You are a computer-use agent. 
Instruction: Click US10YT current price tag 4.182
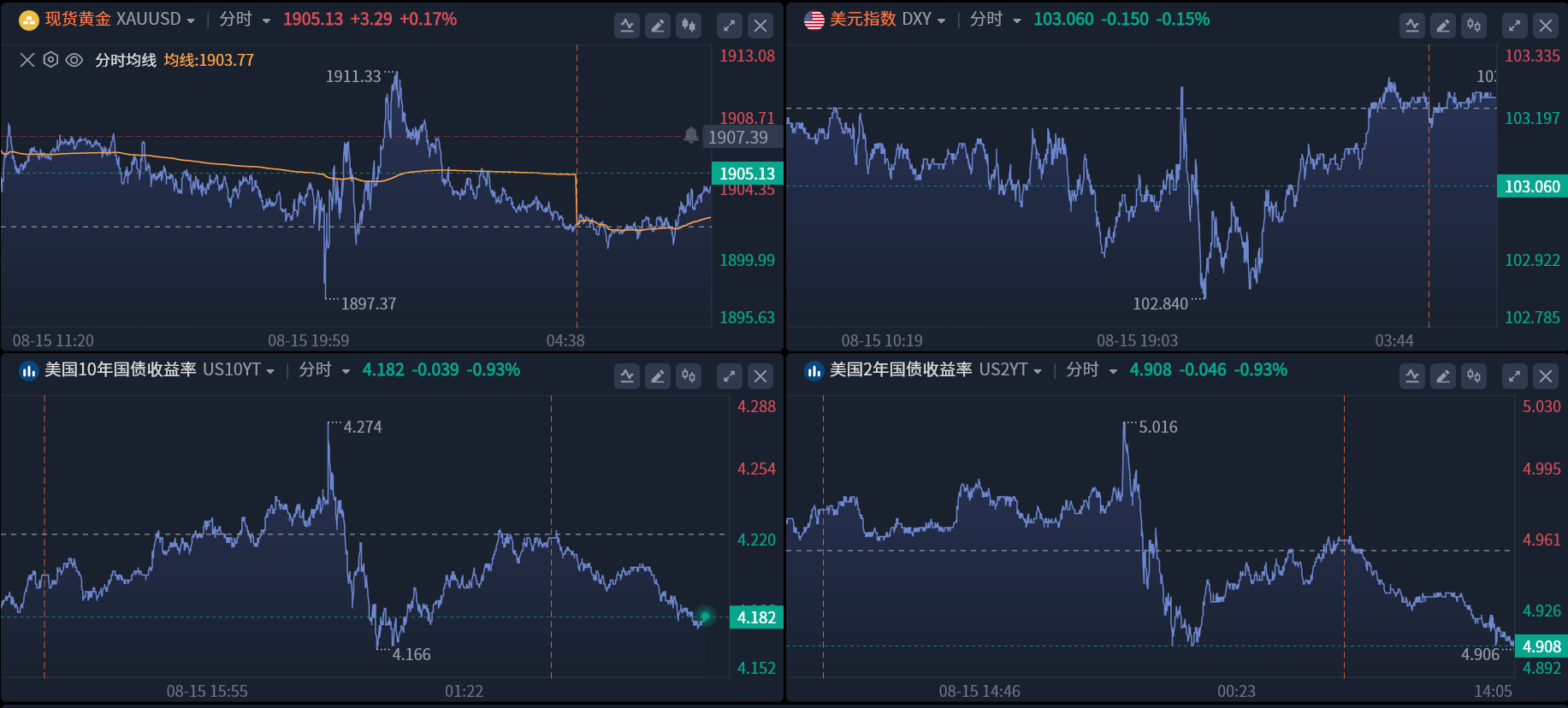756,617
